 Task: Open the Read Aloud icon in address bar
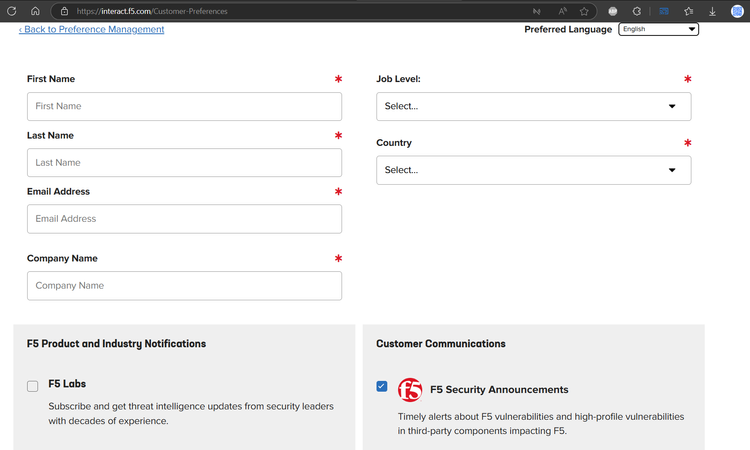point(562,11)
